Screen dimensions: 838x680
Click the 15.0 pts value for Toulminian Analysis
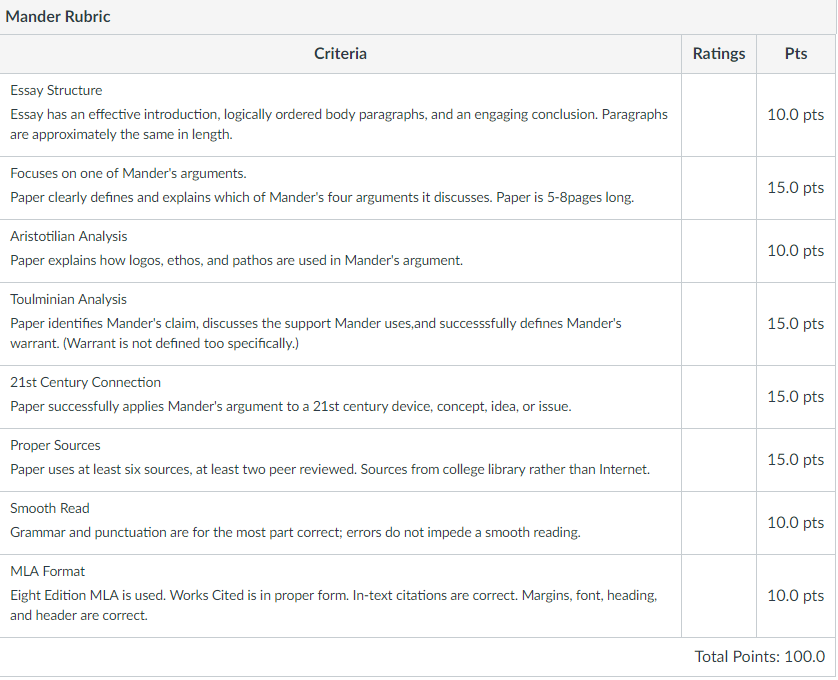coord(796,323)
